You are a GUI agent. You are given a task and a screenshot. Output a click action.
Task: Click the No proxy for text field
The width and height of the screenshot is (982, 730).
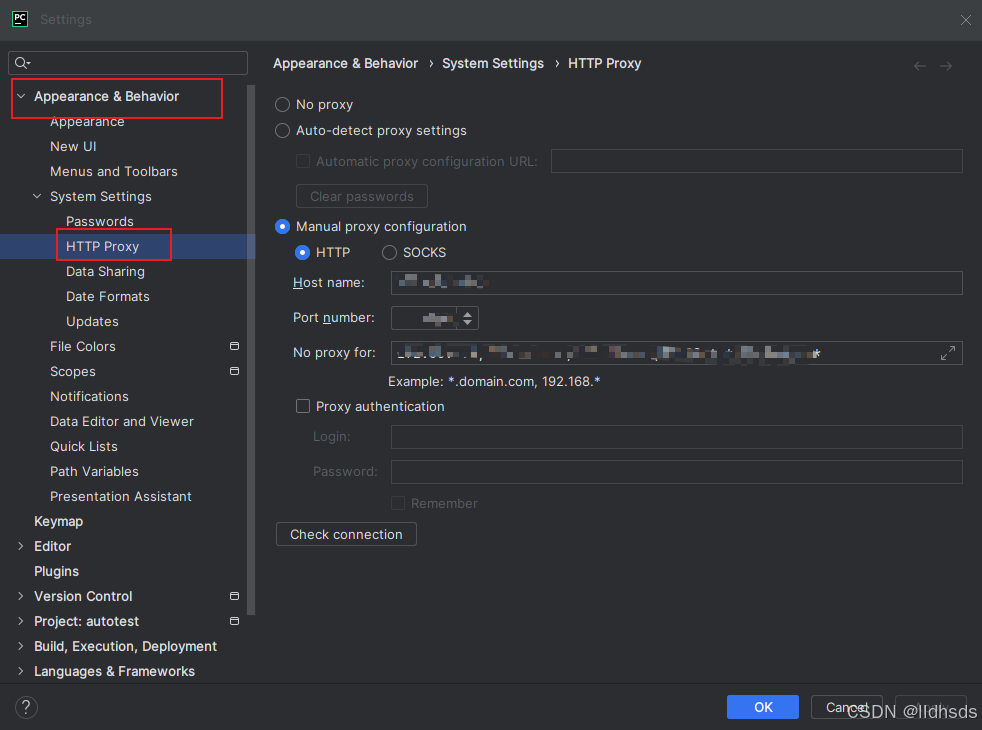click(676, 353)
